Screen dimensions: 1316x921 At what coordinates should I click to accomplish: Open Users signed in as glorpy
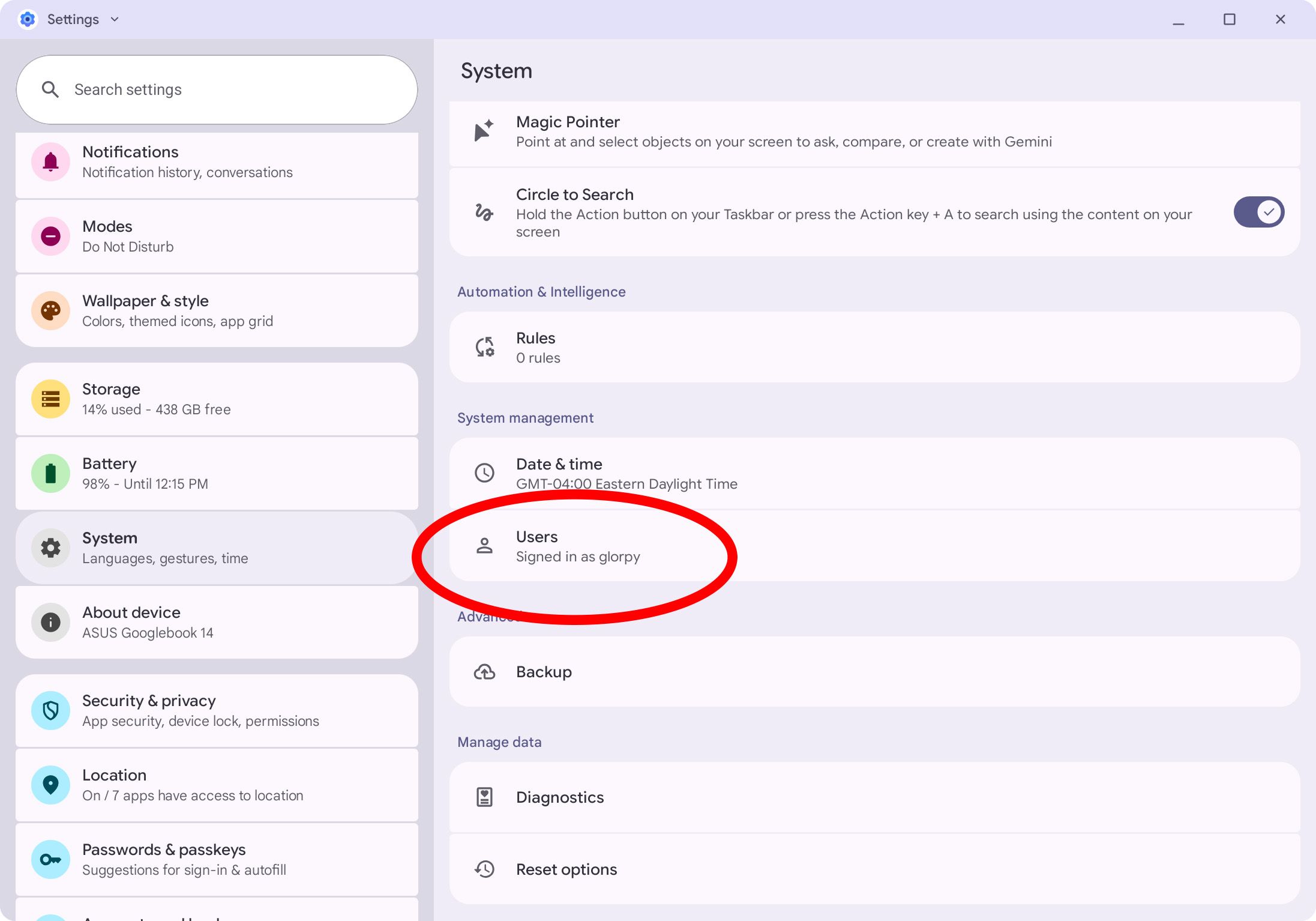tap(874, 546)
